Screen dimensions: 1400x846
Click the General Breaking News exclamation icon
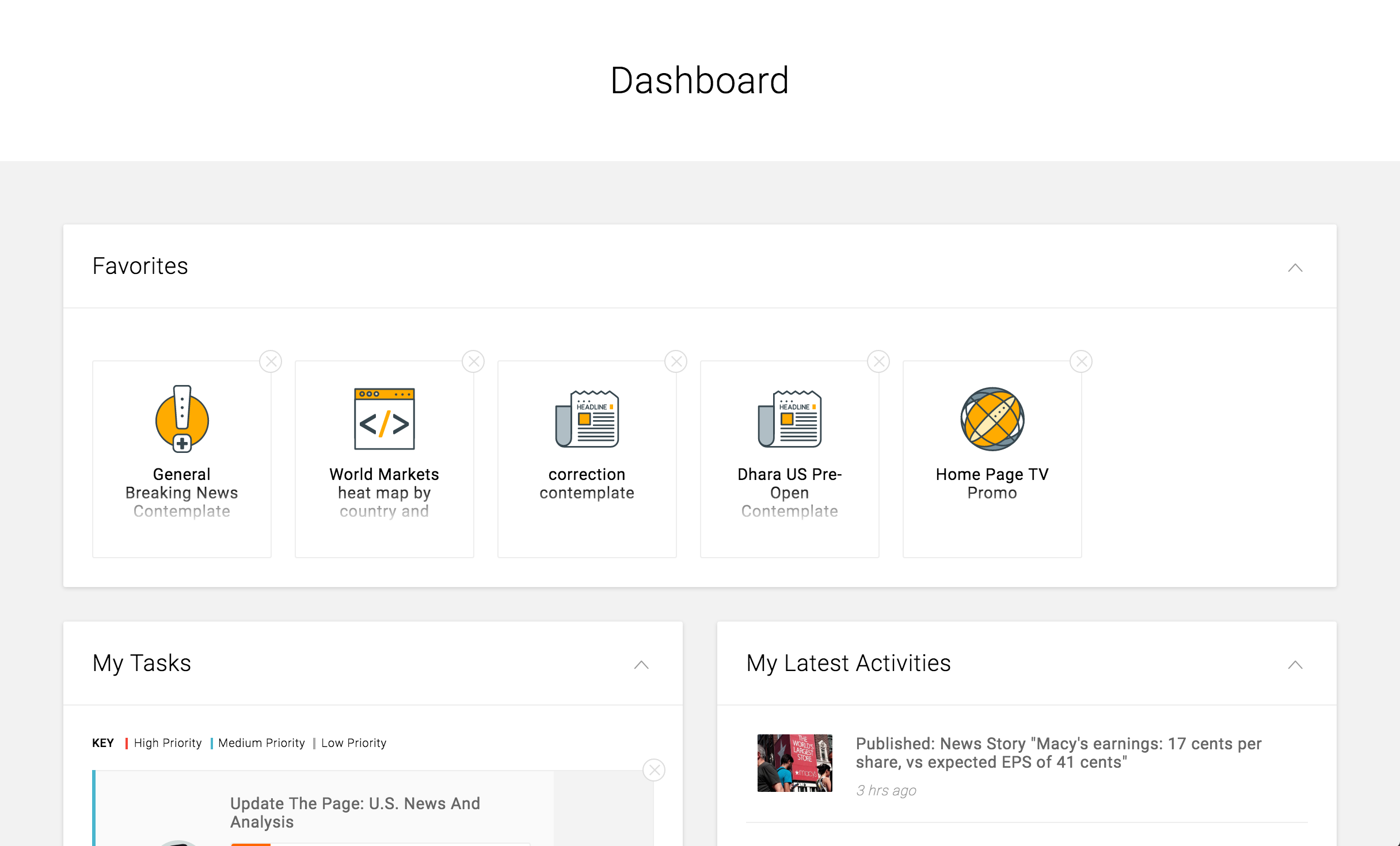[x=182, y=418]
